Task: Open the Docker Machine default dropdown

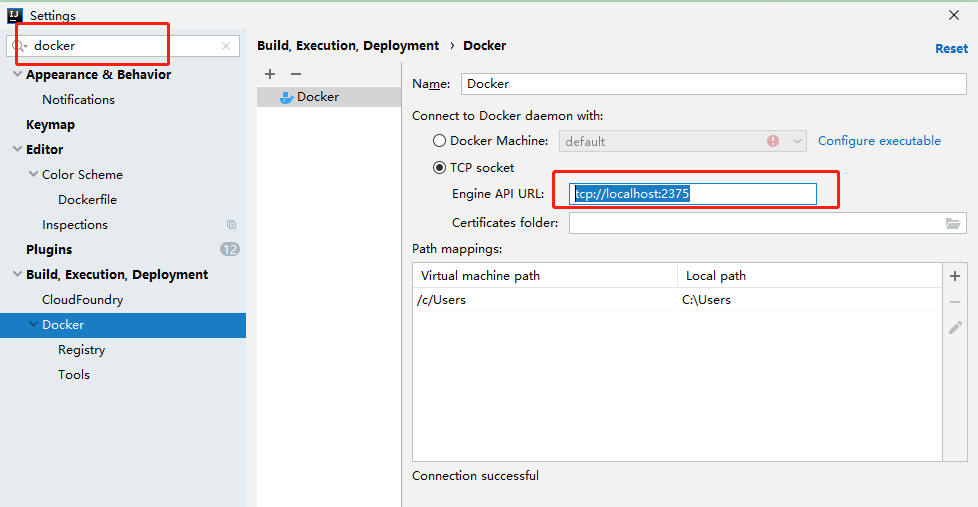Action: (x=797, y=142)
